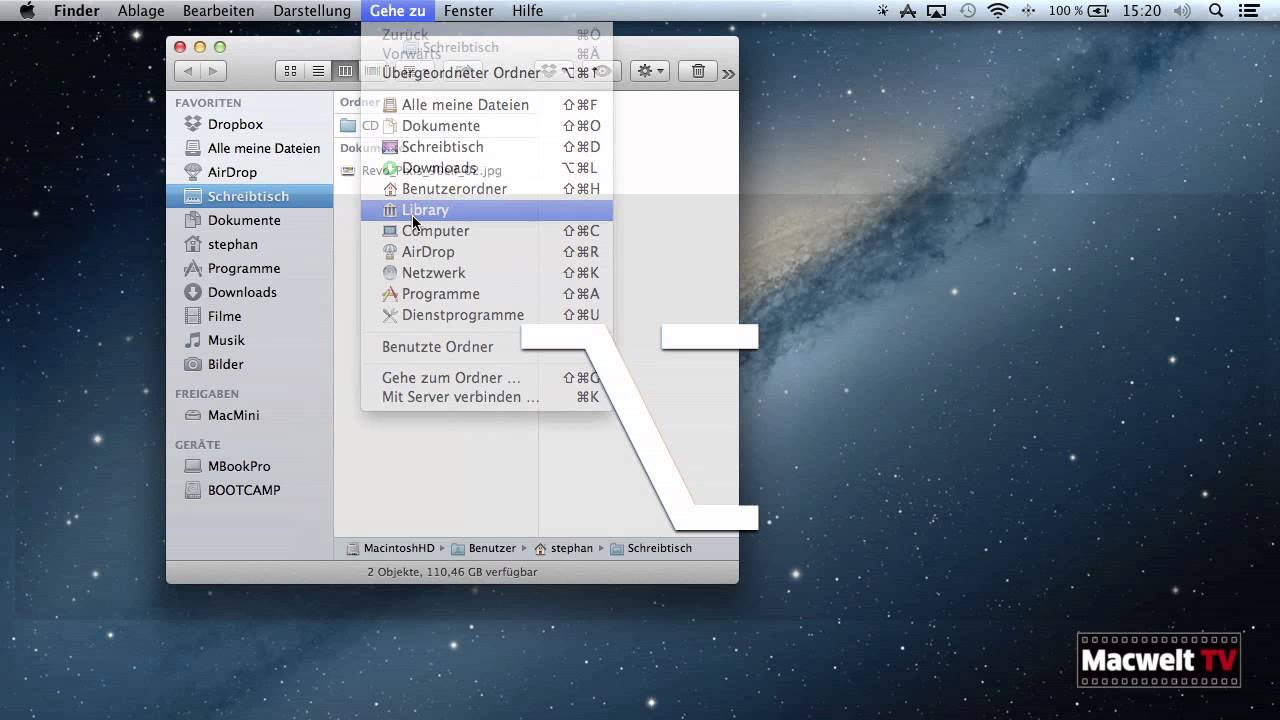Choose Downloads in the Gehe zu menu
The image size is (1280, 720).
pos(486,168)
